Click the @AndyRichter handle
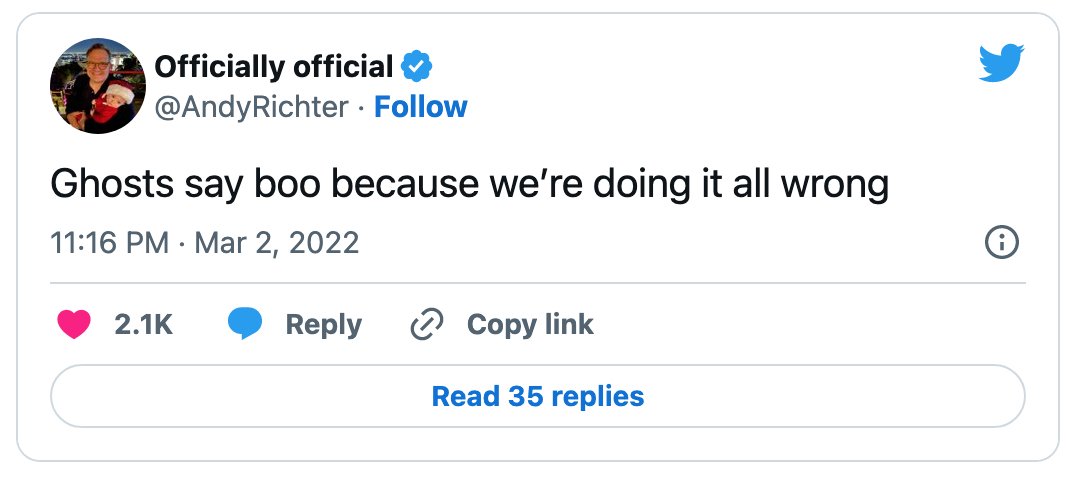This screenshot has width=1068, height=481. pos(251,107)
